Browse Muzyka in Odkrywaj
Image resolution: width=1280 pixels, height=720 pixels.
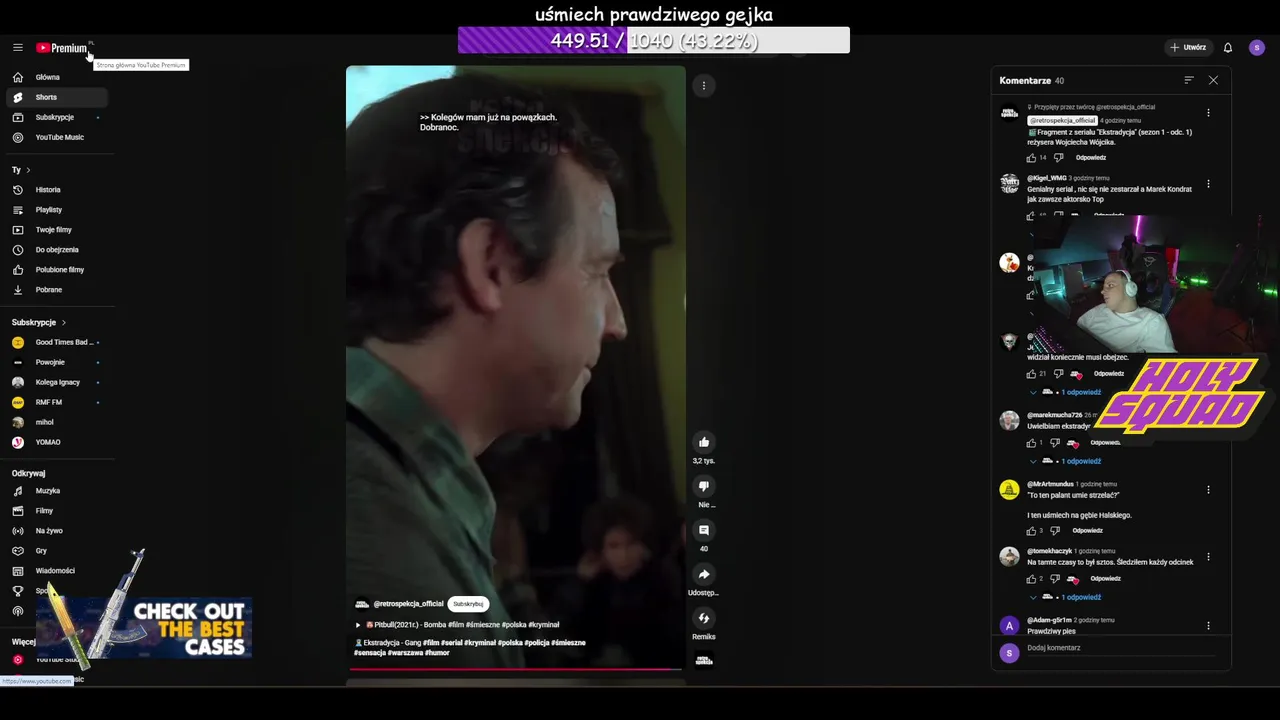coord(57,491)
